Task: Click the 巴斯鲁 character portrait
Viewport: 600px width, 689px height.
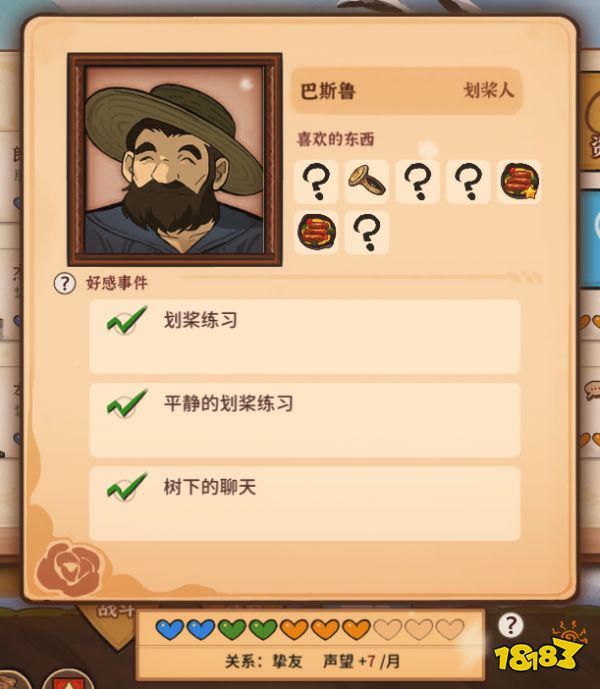Action: (175, 160)
